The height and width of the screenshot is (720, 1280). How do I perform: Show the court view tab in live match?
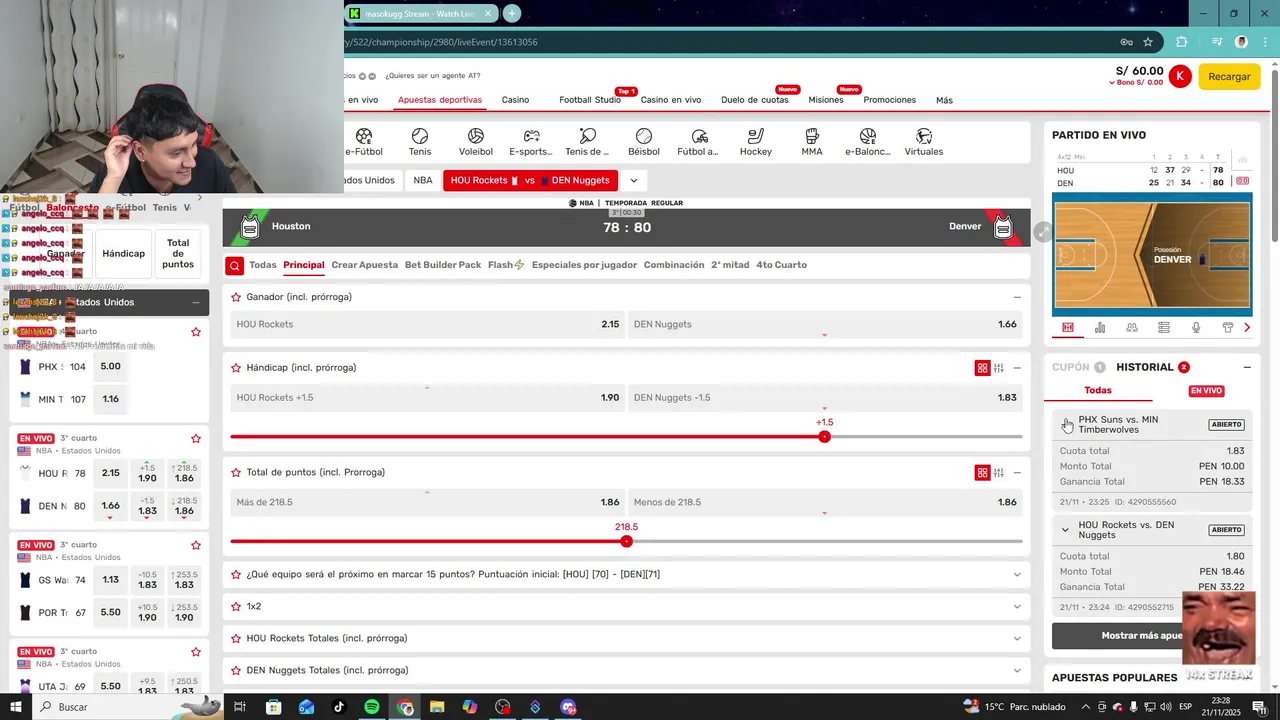point(1068,327)
